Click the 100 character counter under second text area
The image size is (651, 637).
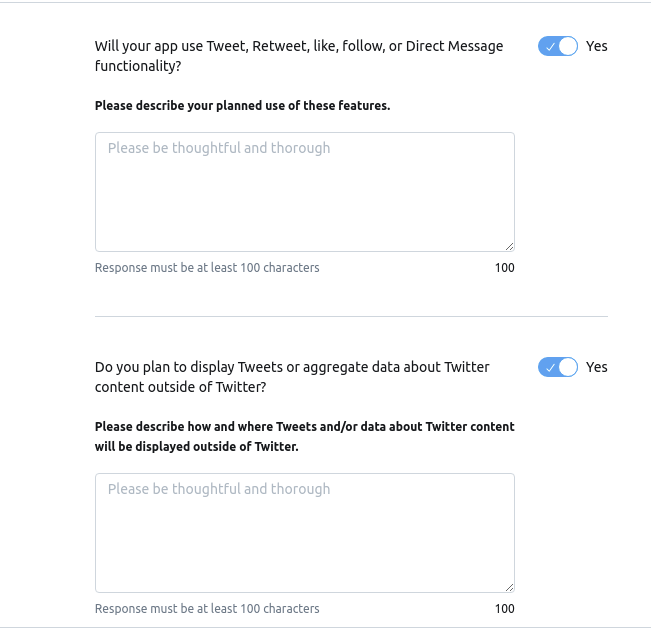(504, 609)
